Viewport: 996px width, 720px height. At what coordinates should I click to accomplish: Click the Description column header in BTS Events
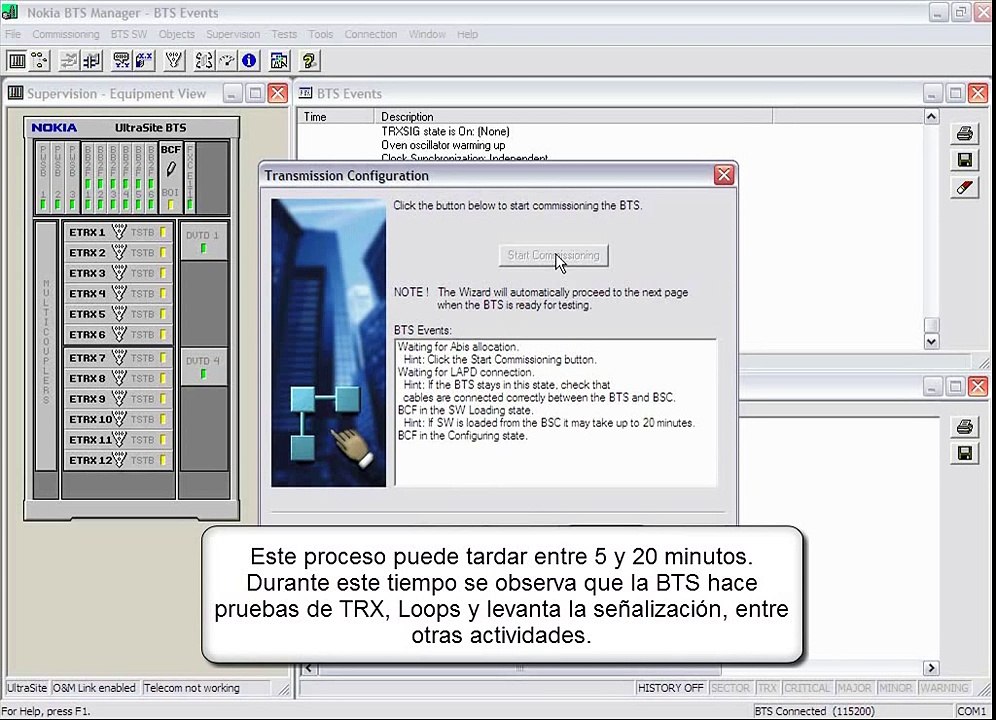(x=573, y=116)
